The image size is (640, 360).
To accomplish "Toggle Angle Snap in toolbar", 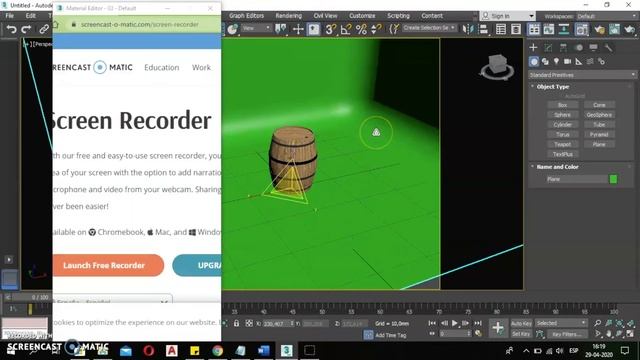I will click(346, 29).
